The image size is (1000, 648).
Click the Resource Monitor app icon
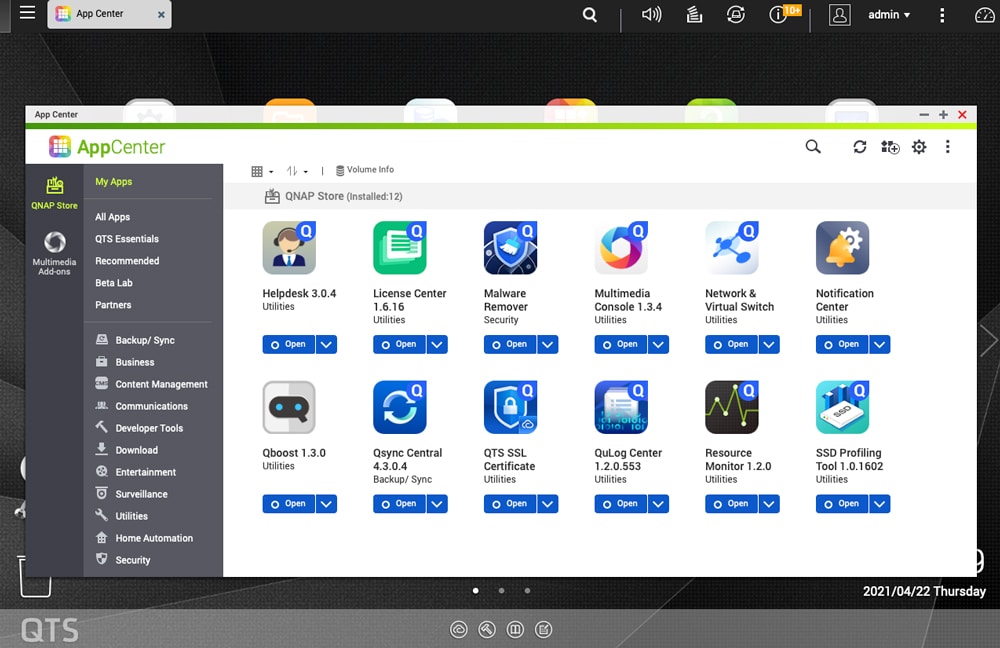point(732,407)
